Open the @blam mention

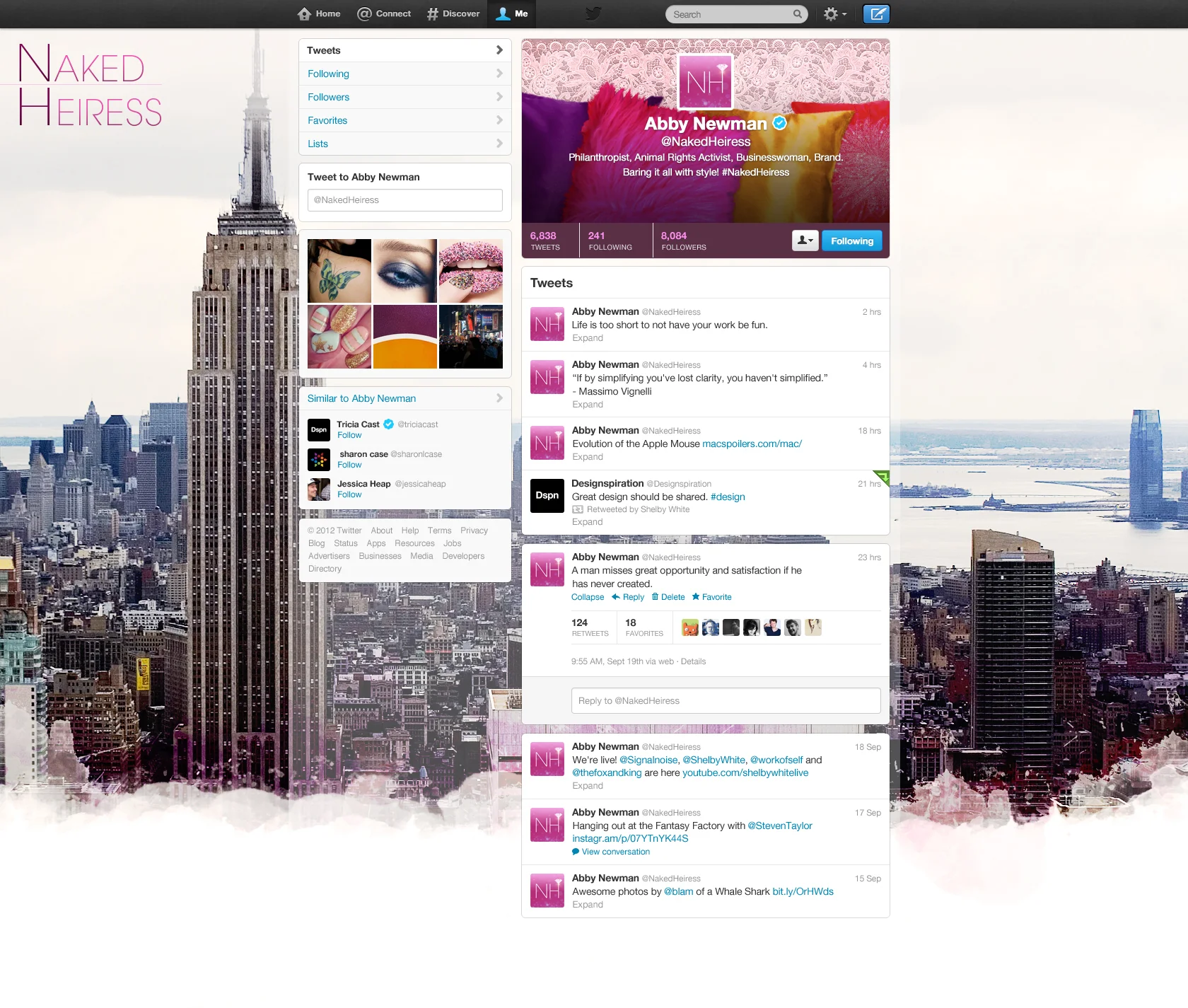[x=678, y=891]
